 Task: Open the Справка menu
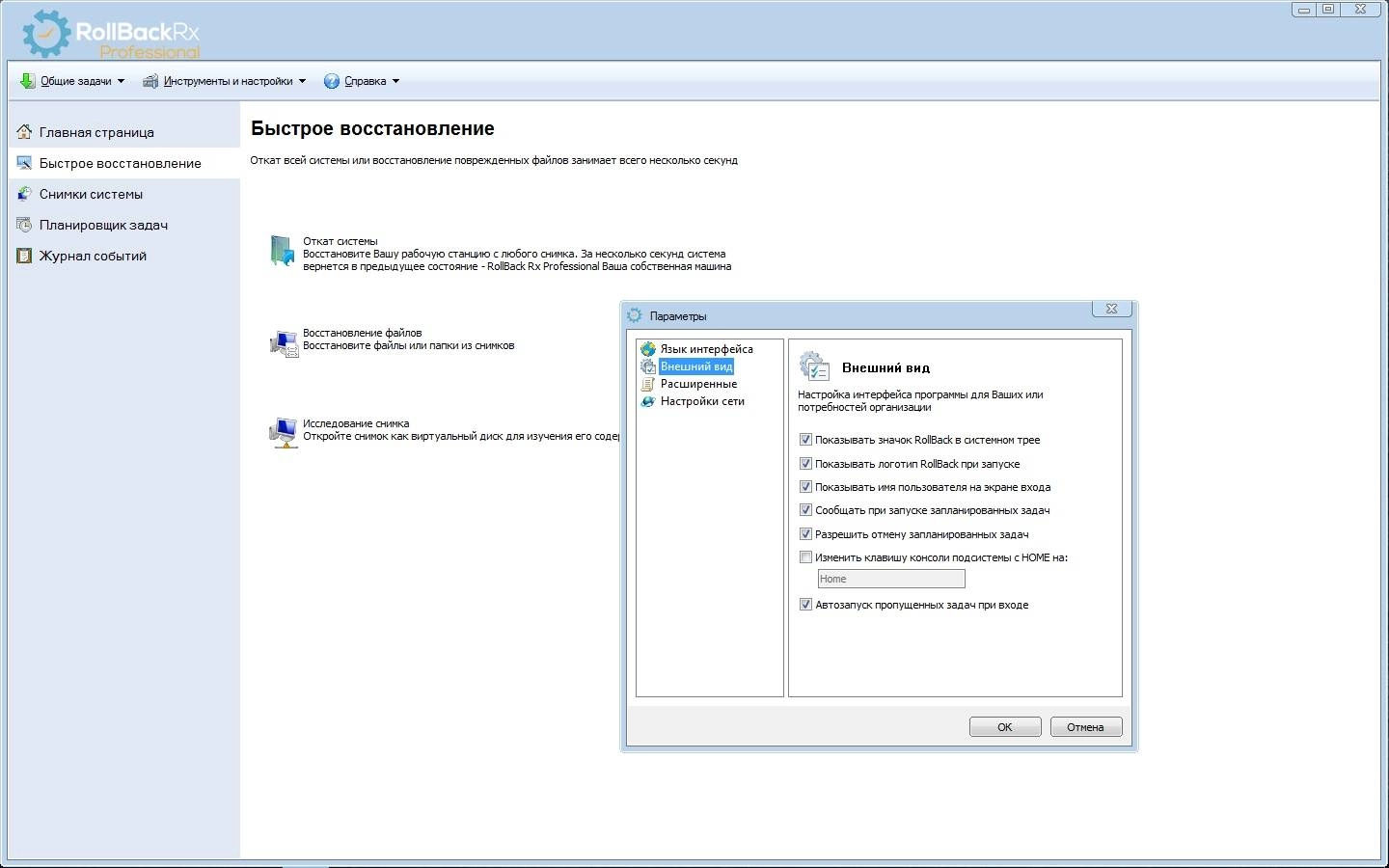[x=366, y=81]
